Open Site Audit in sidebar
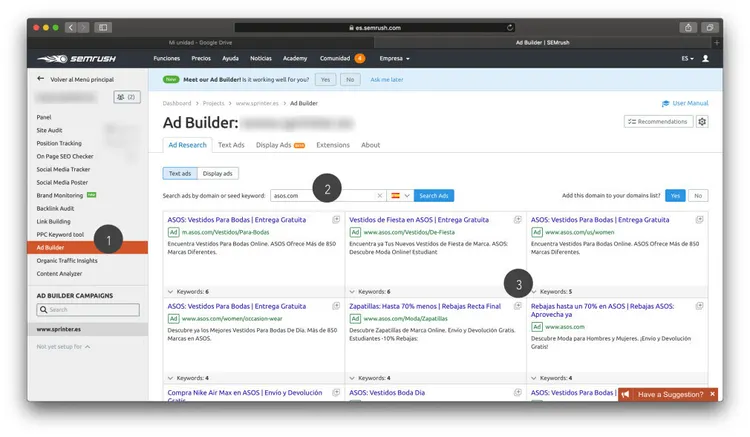The width and height of the screenshot is (750, 437). click(x=49, y=130)
